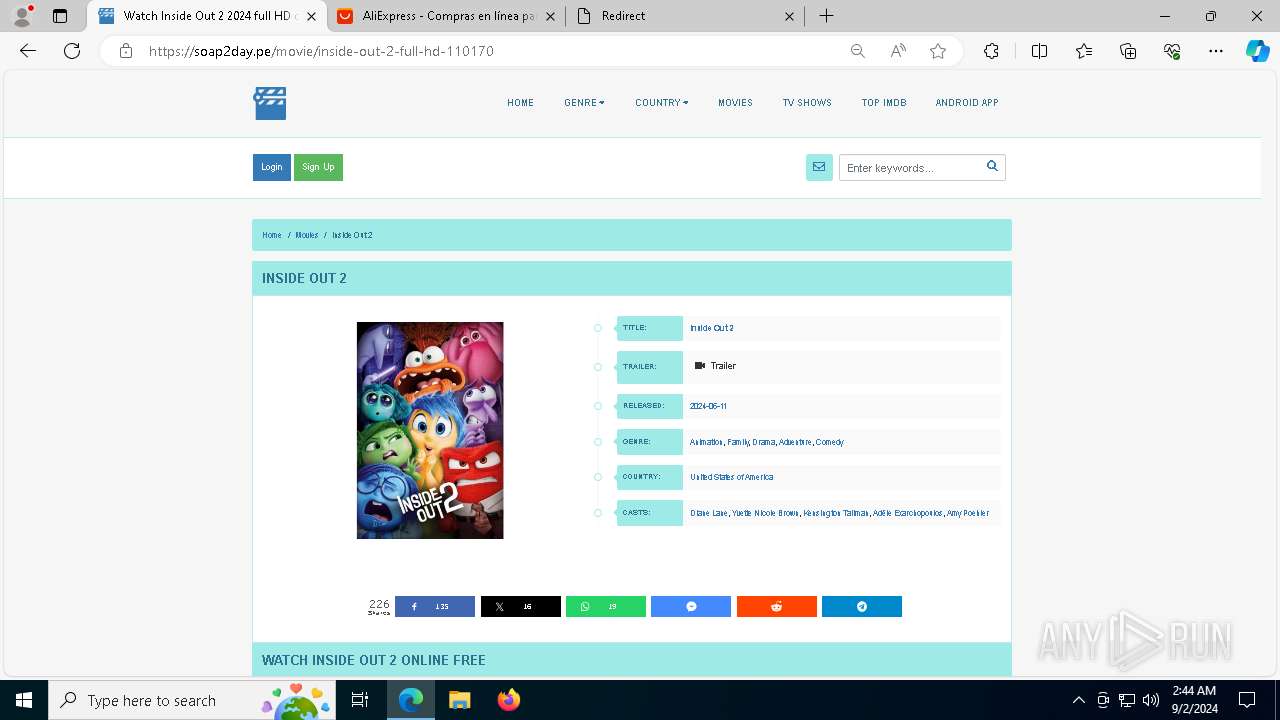
Task: Click the envelope message icon
Action: point(819,168)
